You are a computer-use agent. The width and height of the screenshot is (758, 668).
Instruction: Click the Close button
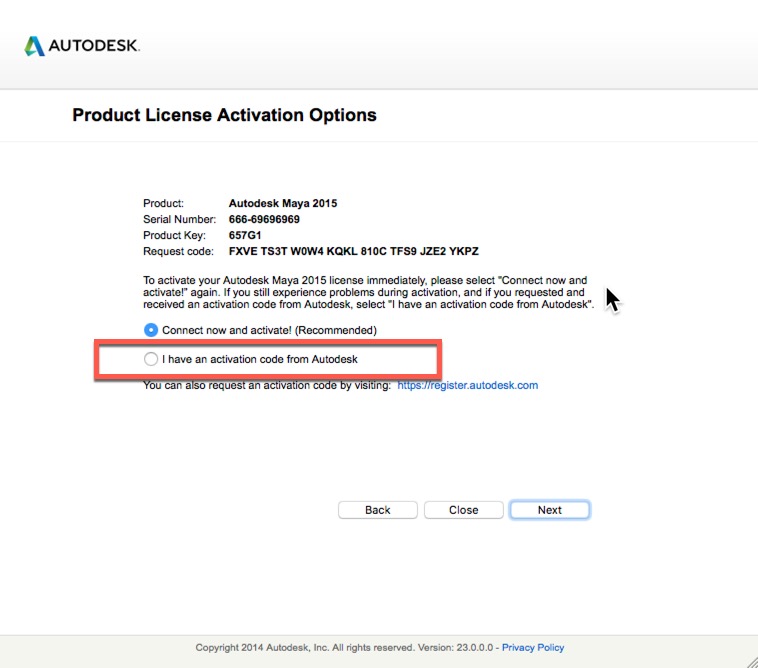pos(464,510)
